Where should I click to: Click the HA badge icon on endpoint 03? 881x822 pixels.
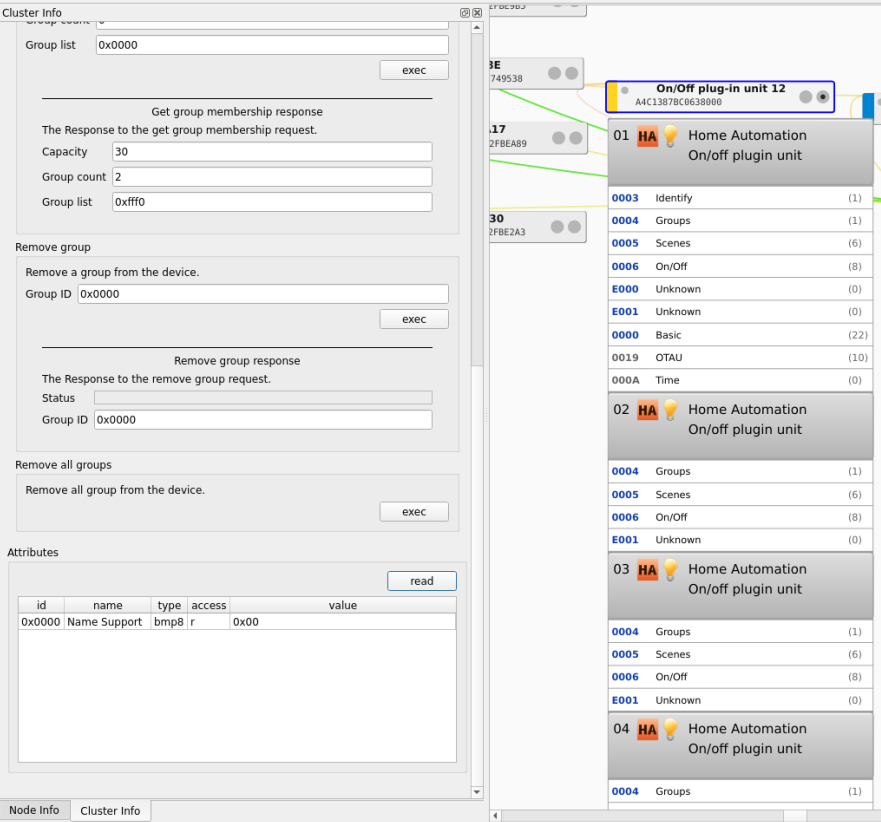click(647, 570)
